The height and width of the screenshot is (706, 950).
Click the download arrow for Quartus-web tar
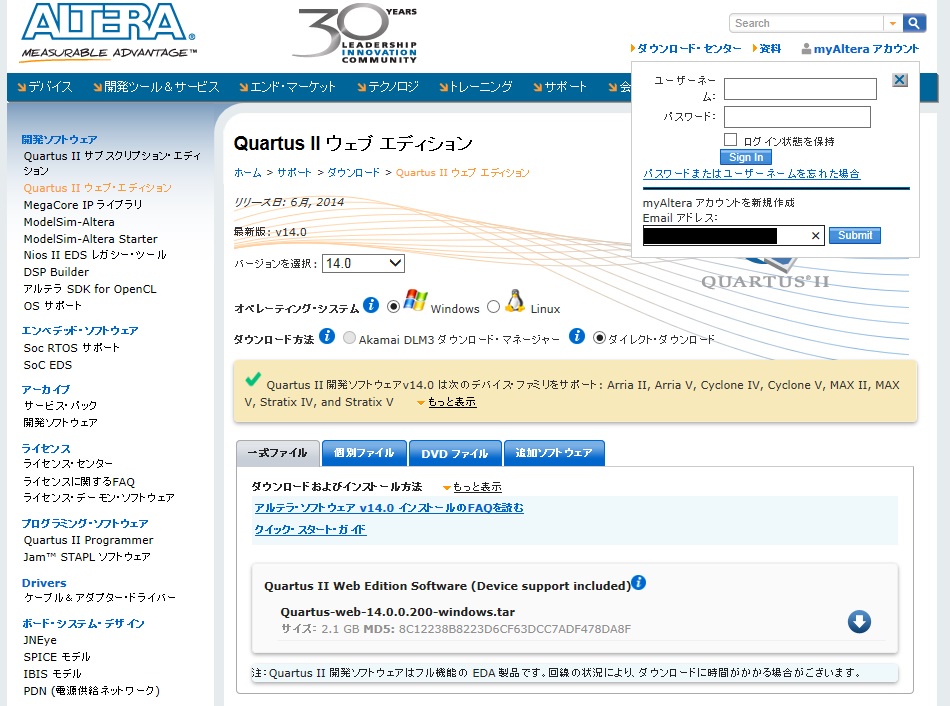pyautogui.click(x=859, y=621)
